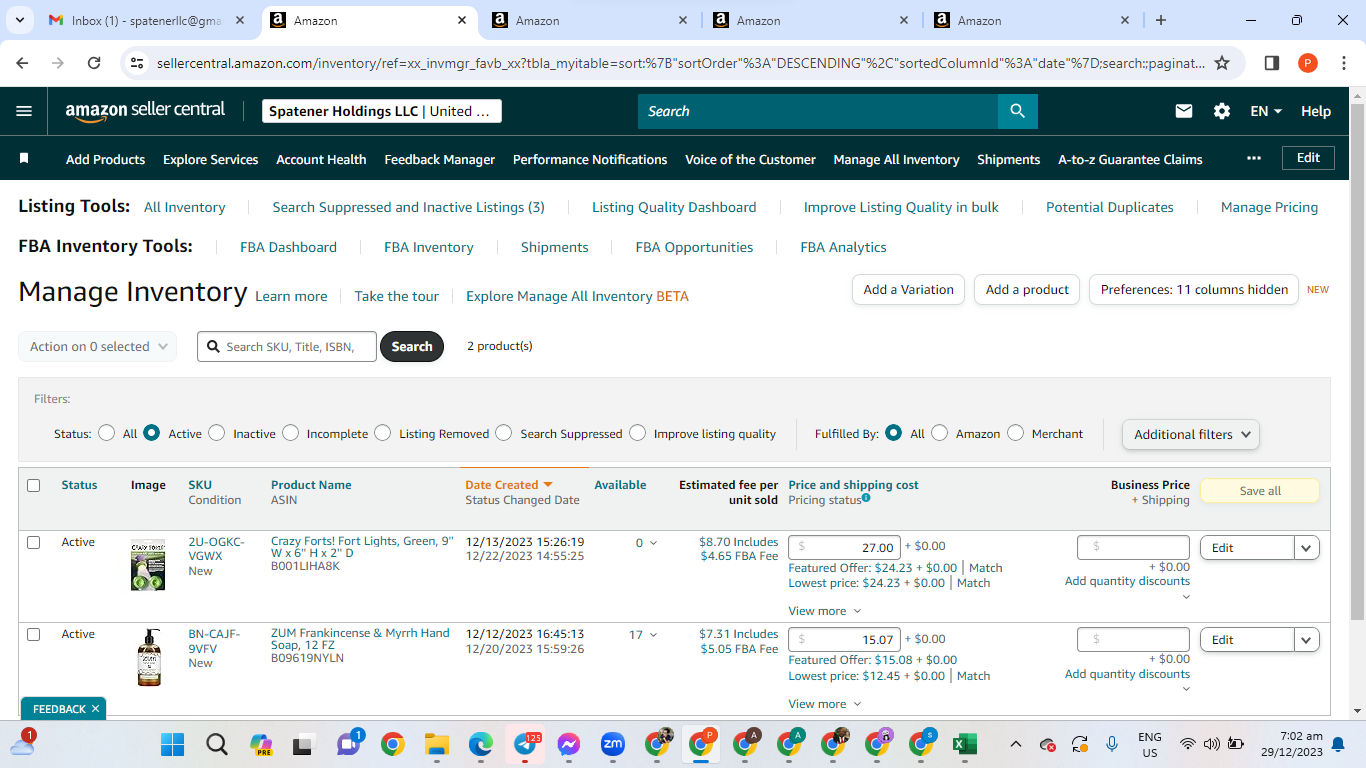1366x768 pixels.
Task: Sort by the Date Created column header
Action: [509, 485]
